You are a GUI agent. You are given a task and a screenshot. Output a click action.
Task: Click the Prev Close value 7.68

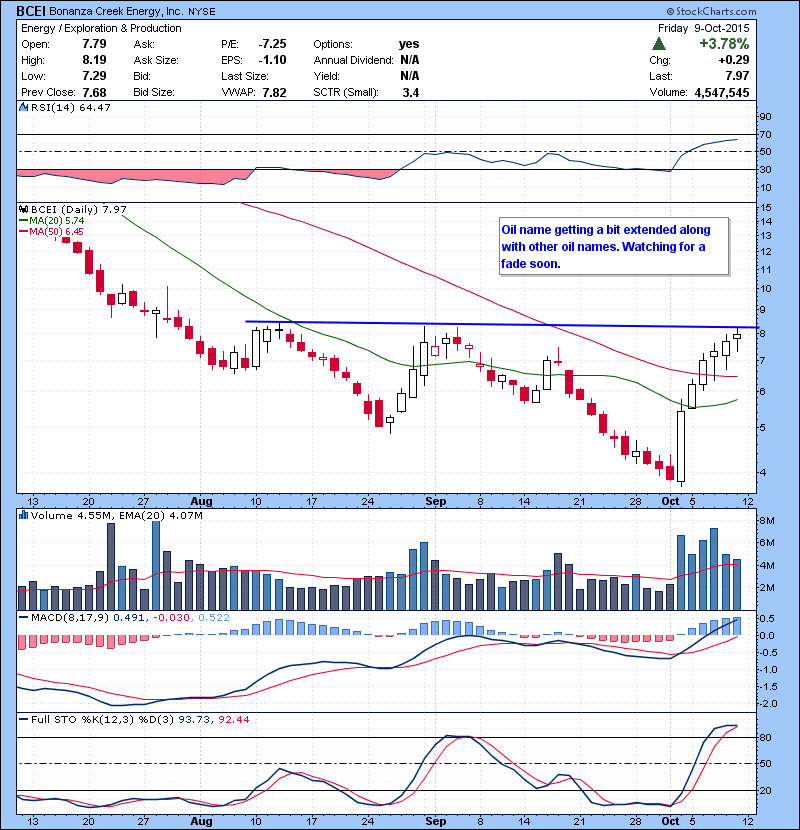point(94,92)
